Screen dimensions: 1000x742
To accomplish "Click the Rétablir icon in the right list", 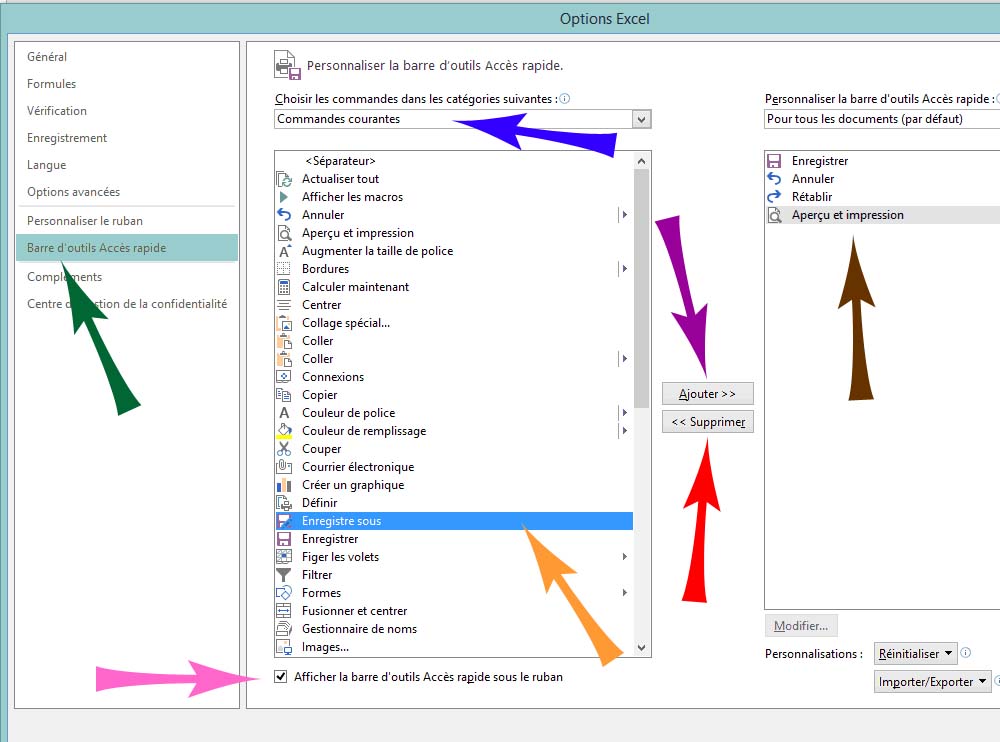I will (774, 197).
